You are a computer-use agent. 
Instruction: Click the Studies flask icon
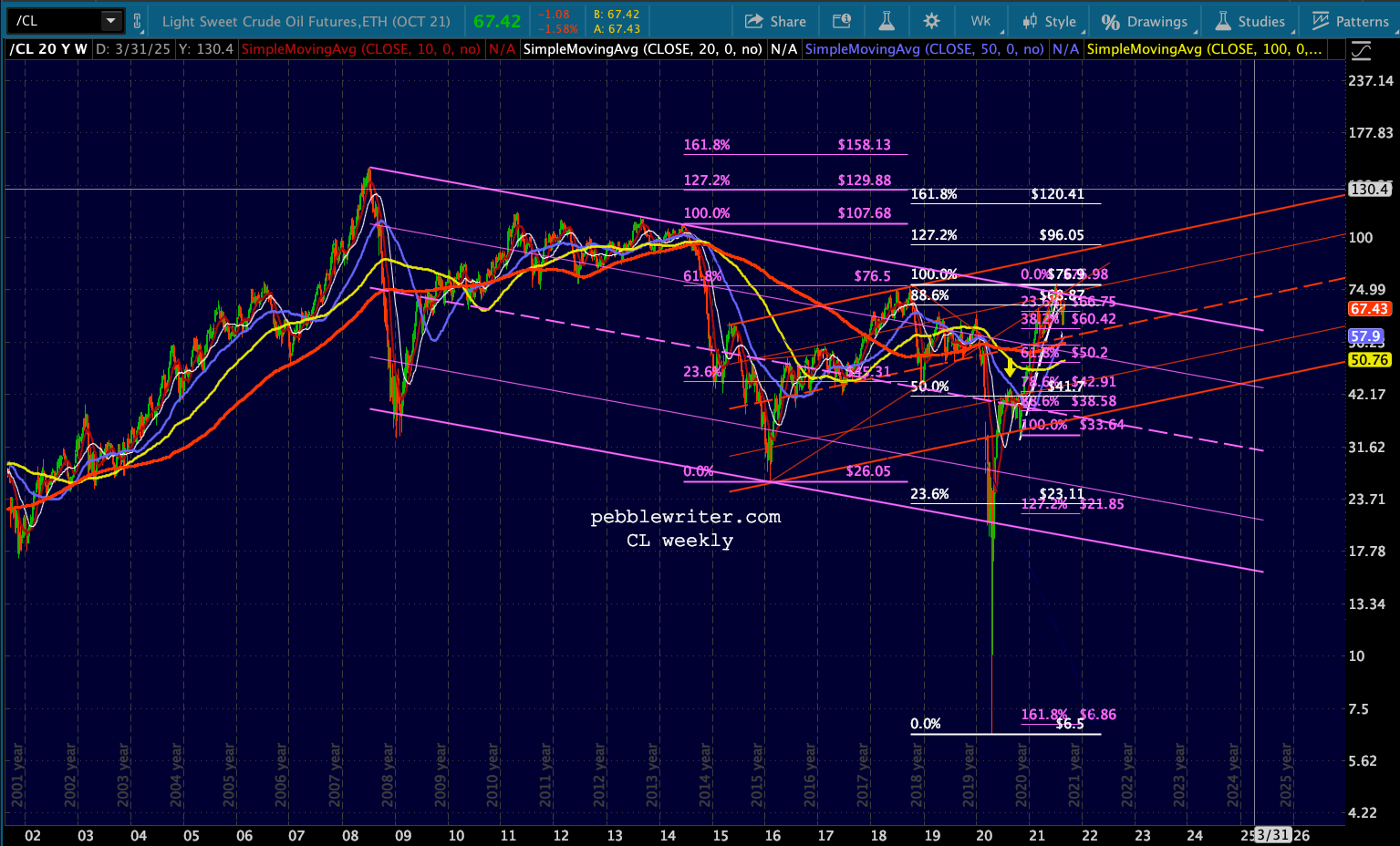(x=1222, y=21)
